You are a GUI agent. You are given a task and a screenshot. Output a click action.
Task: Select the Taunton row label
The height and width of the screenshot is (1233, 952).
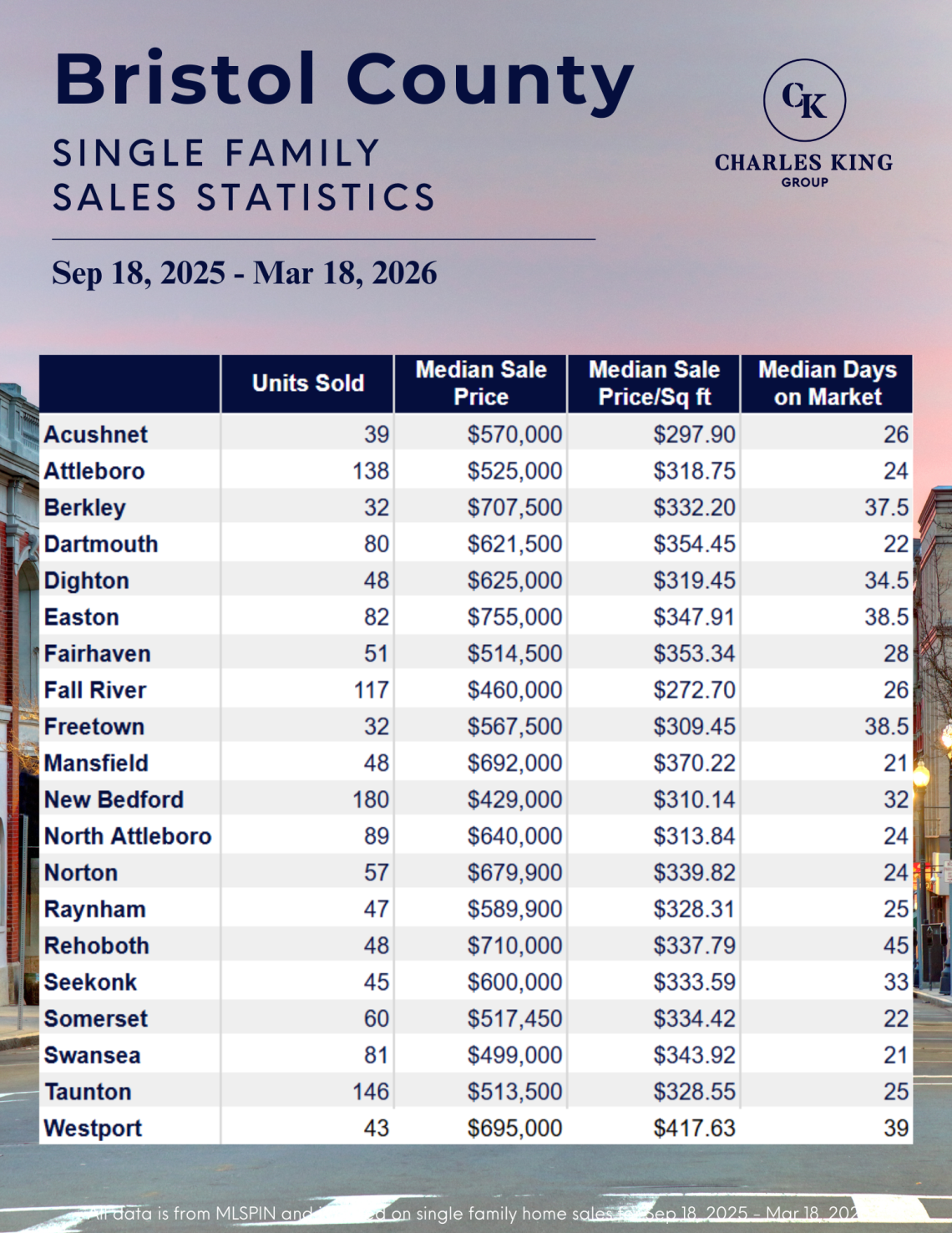click(88, 1092)
